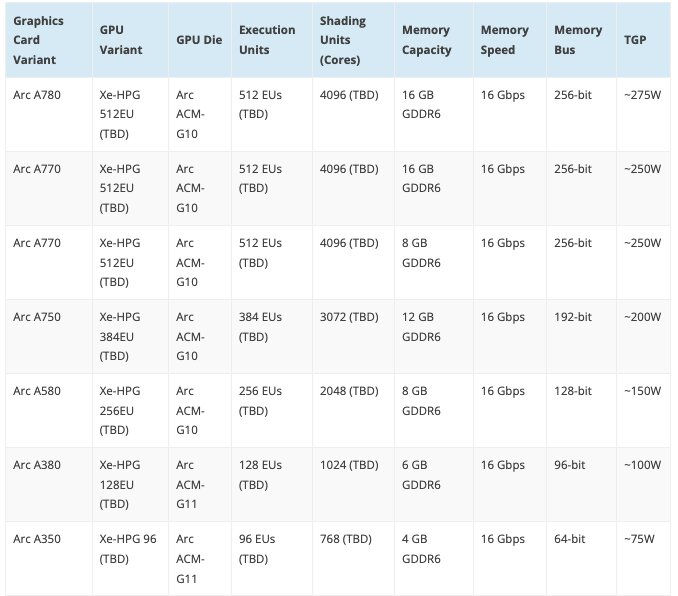Select the ~275W TGP value
This screenshot has width=678, height=596.
coord(642,95)
